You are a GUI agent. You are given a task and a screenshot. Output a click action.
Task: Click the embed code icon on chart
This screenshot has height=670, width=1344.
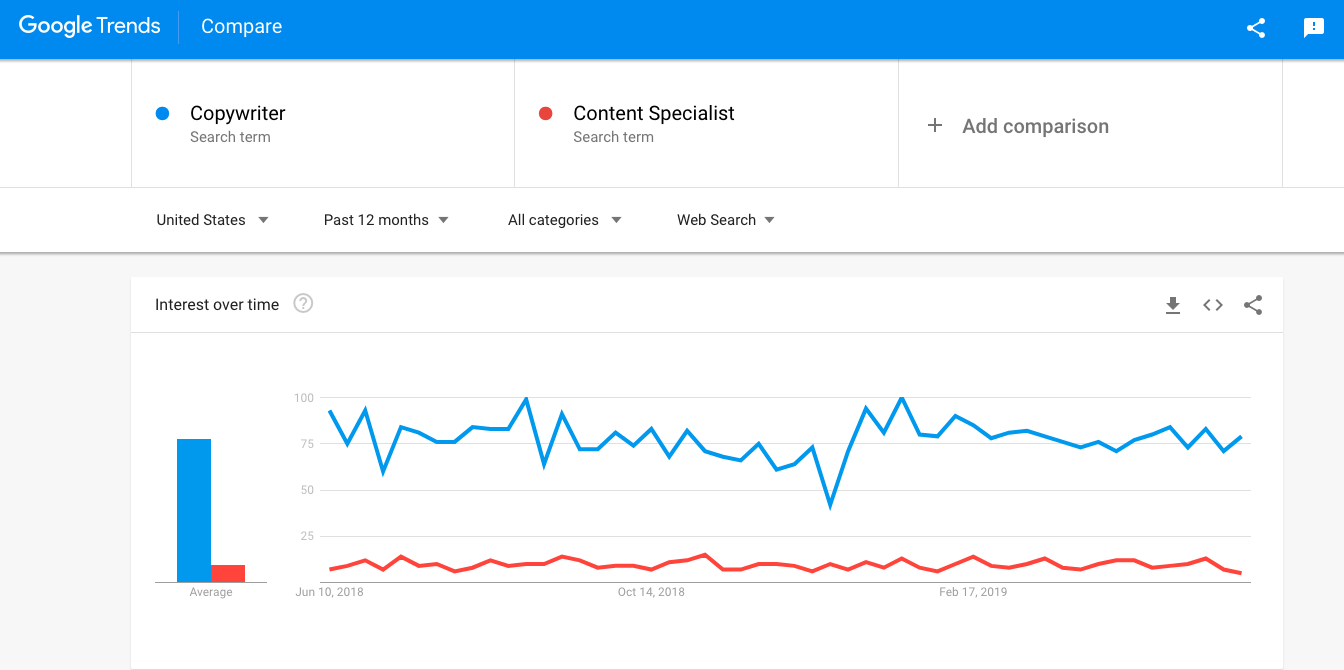(x=1213, y=305)
